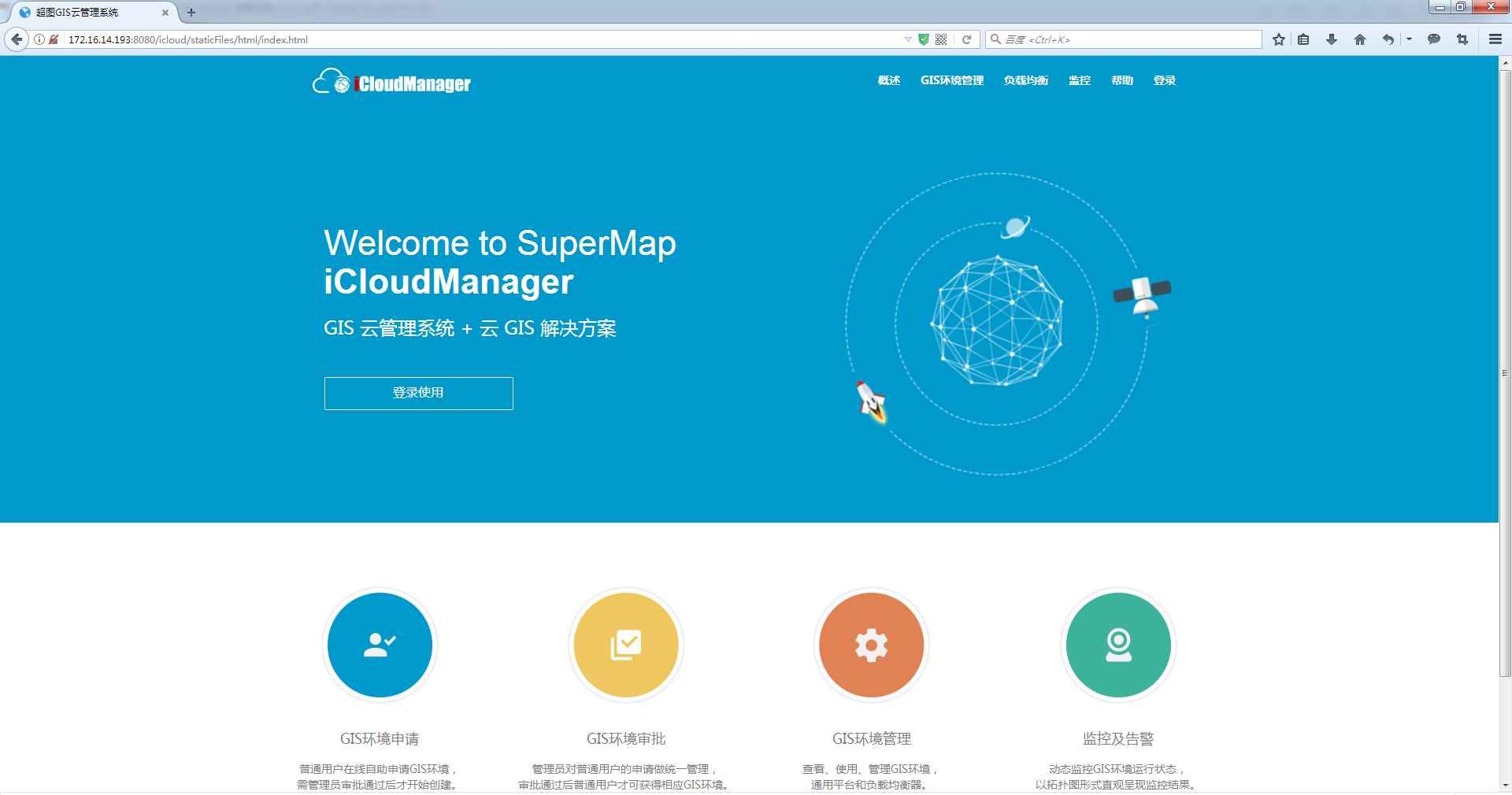Open the bookmarks list icon
Screen dimensions: 1512x795
(1303, 39)
